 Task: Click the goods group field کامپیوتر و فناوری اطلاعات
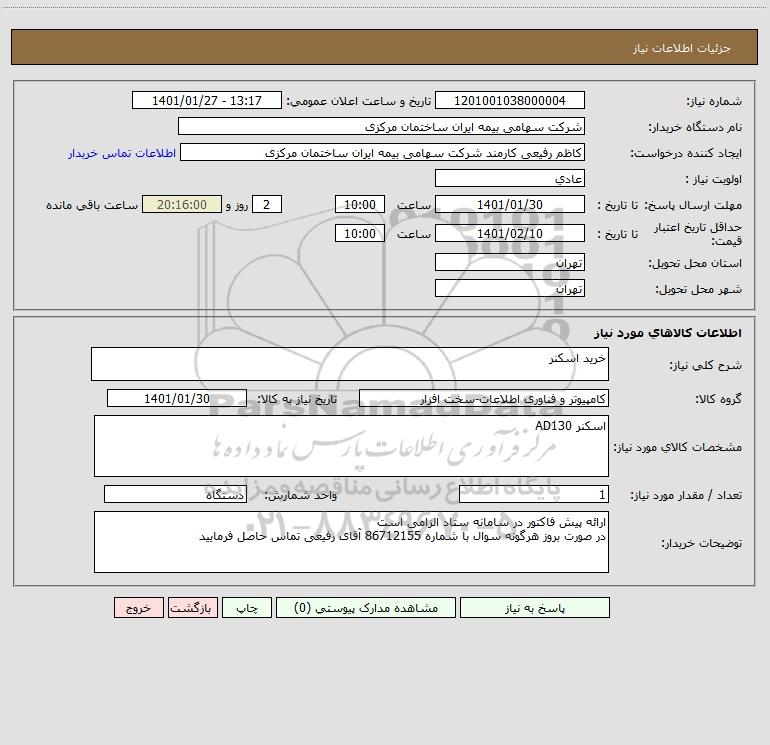[x=484, y=398]
